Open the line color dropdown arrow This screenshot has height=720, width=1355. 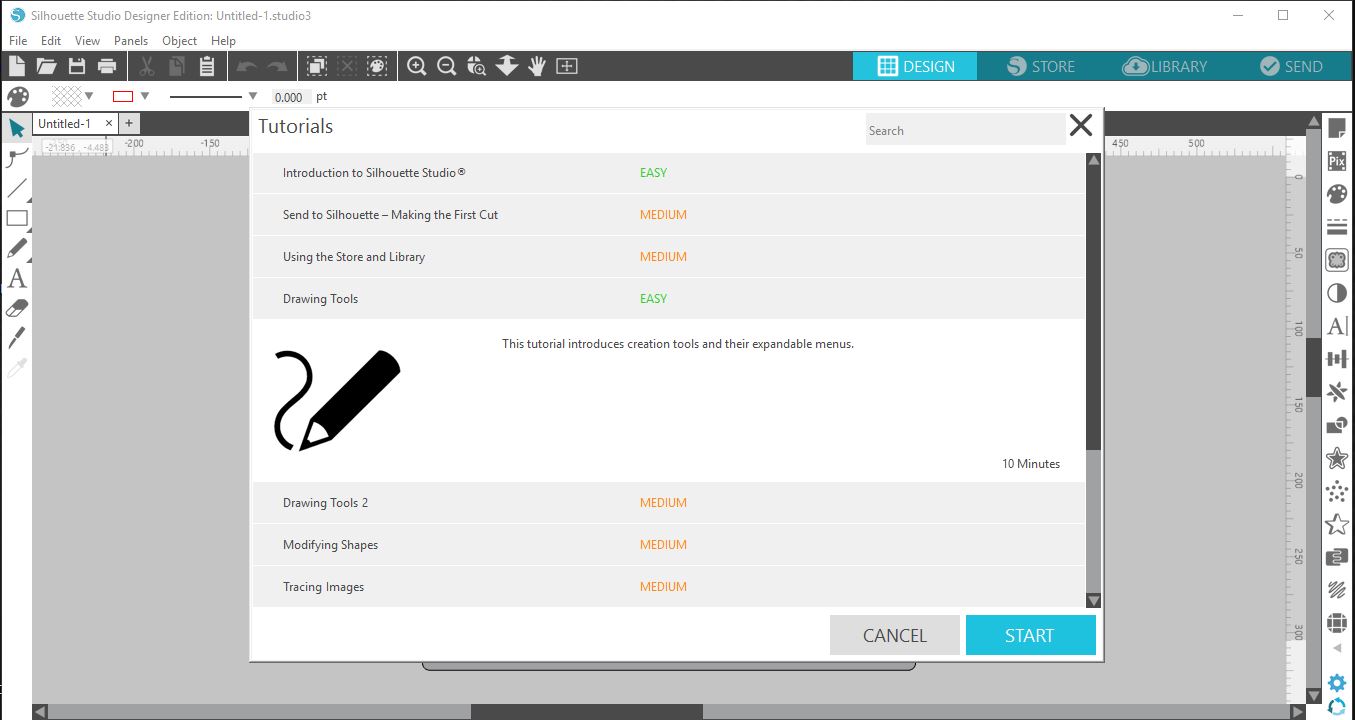pos(145,97)
